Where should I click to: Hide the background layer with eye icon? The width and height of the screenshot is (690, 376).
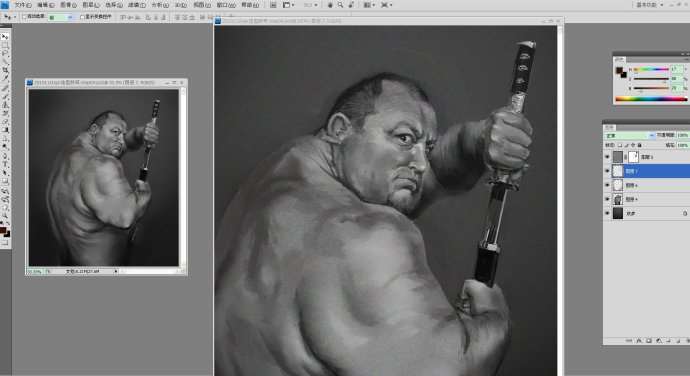click(x=608, y=214)
